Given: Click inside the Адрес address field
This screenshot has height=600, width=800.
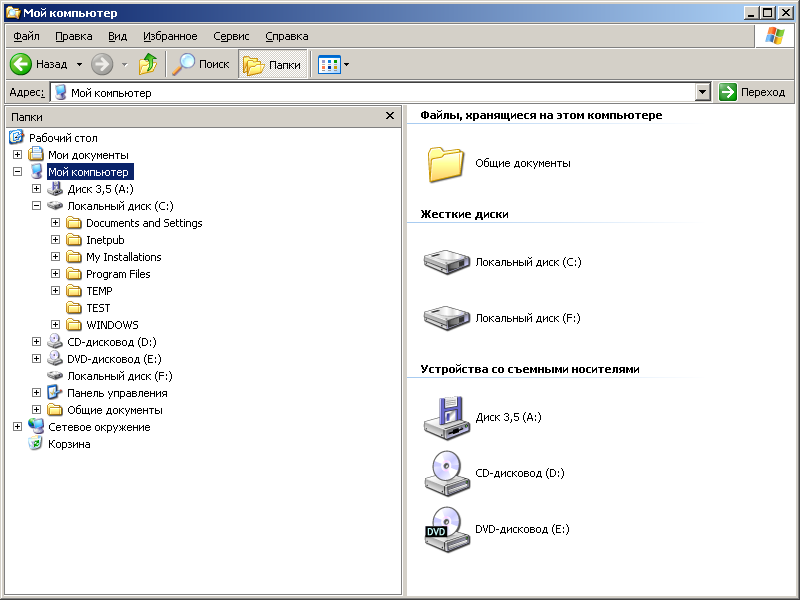Looking at the screenshot, I should tap(372, 92).
